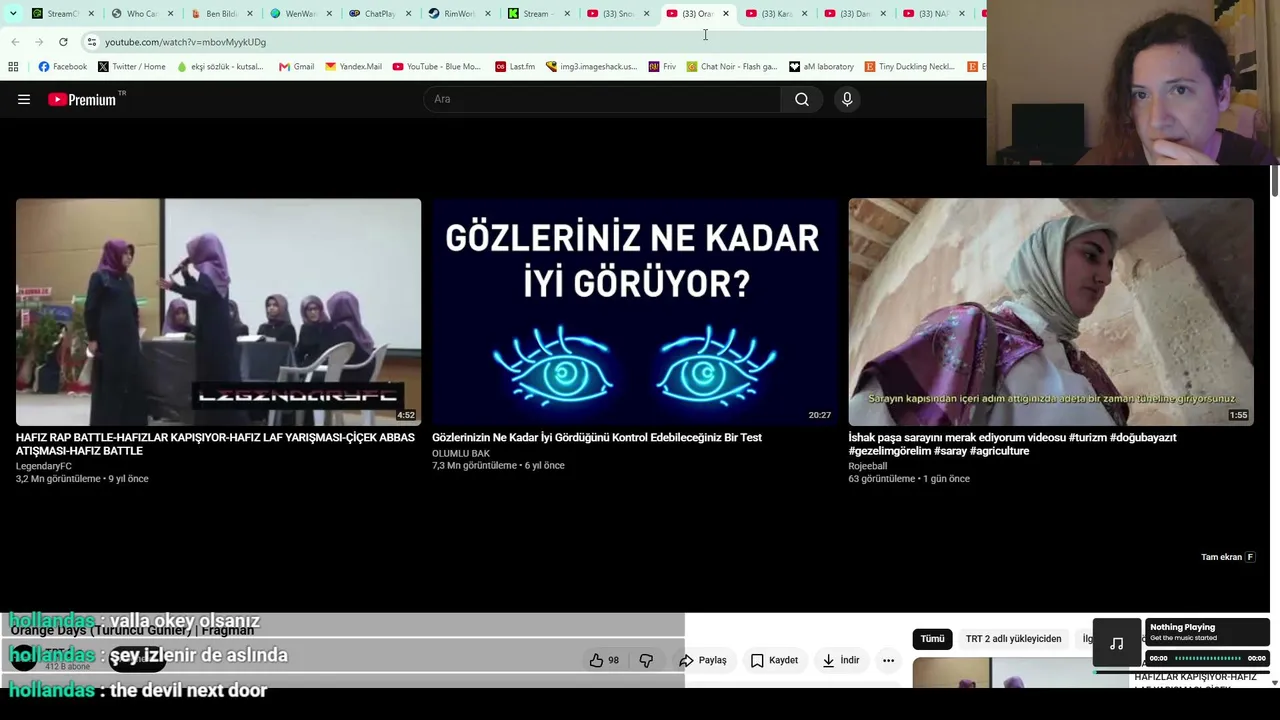1280x720 pixels.
Task: Select 'TRT 2 adlı yükleyiciden' filter chip
Action: click(1013, 639)
